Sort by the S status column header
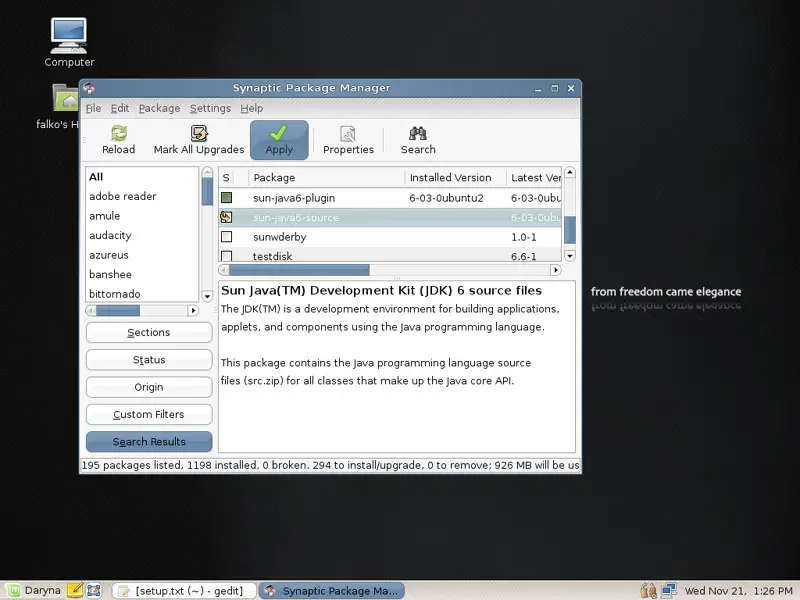This screenshot has width=800, height=600. pos(226,178)
